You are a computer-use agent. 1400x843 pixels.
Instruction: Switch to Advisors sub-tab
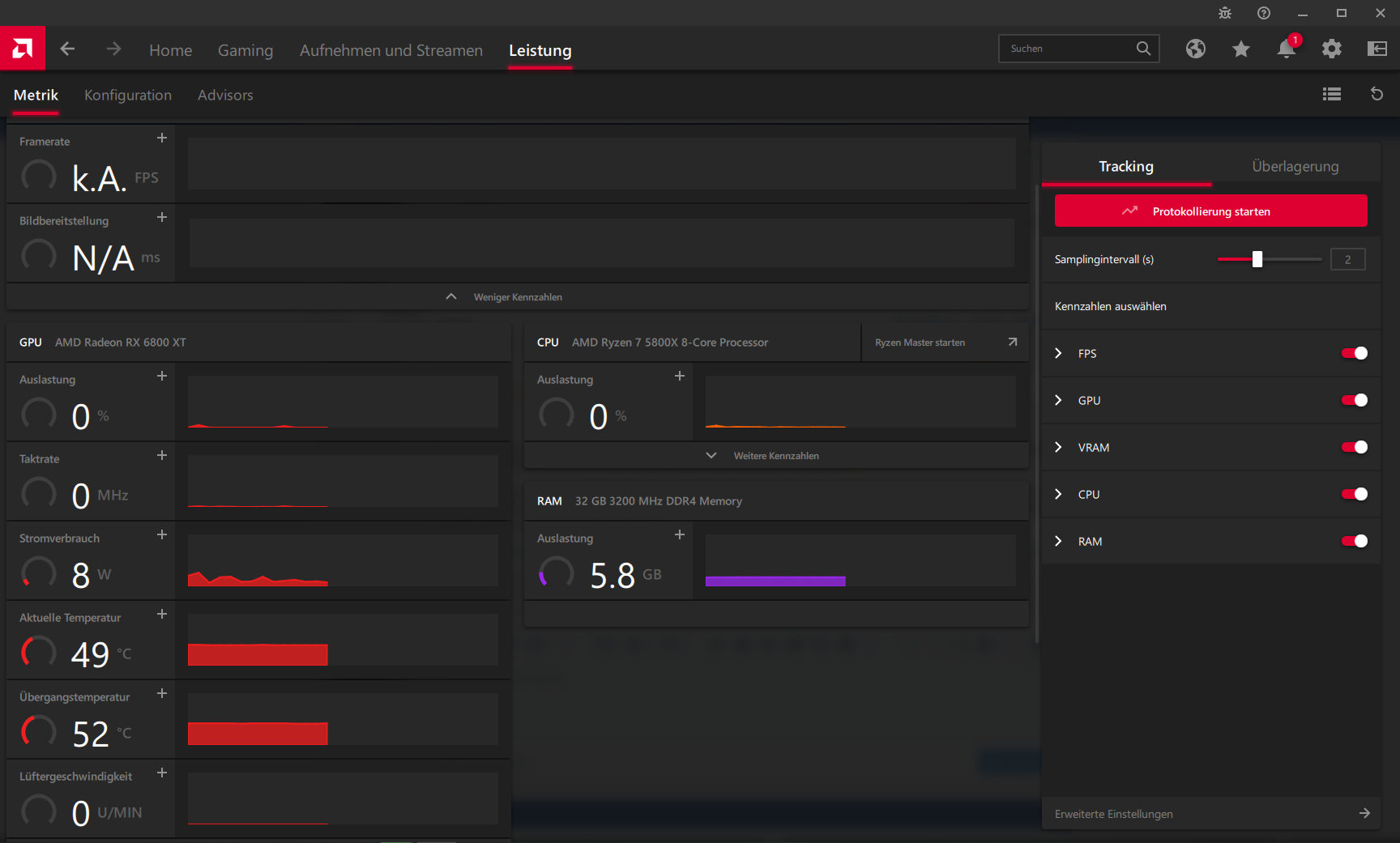coord(225,95)
